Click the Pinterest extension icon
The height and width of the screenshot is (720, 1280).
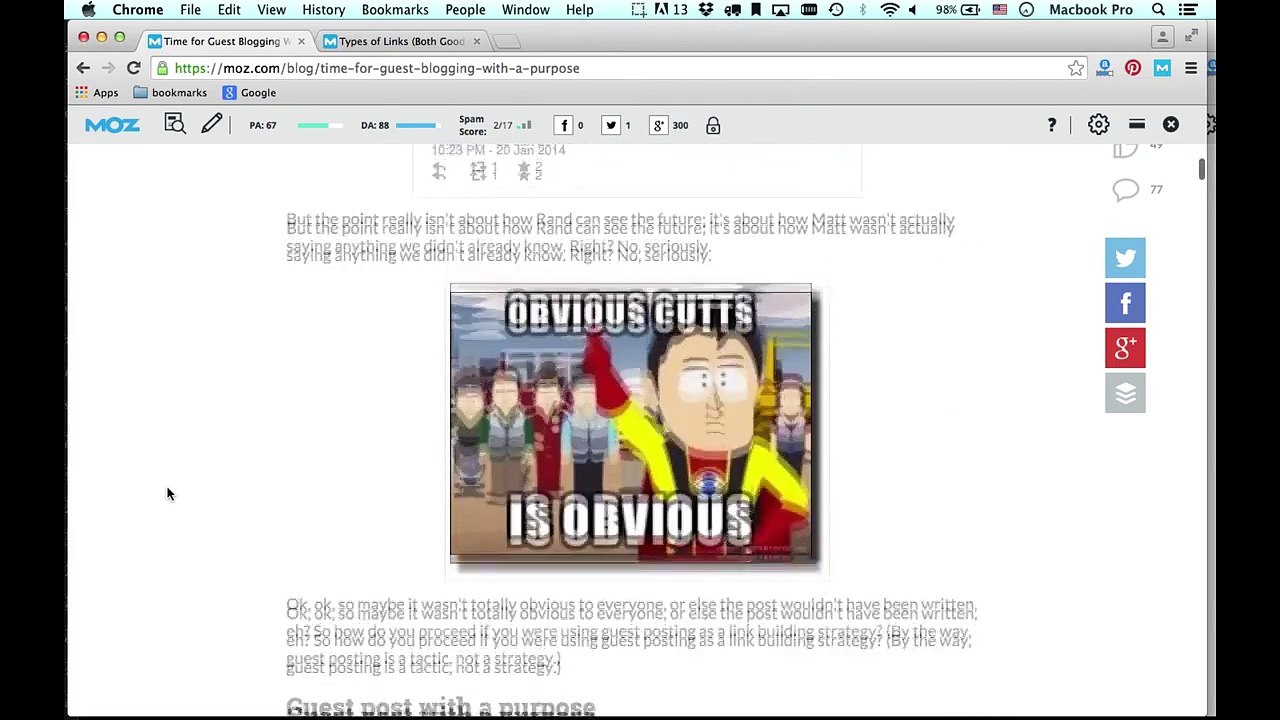coord(1133,68)
